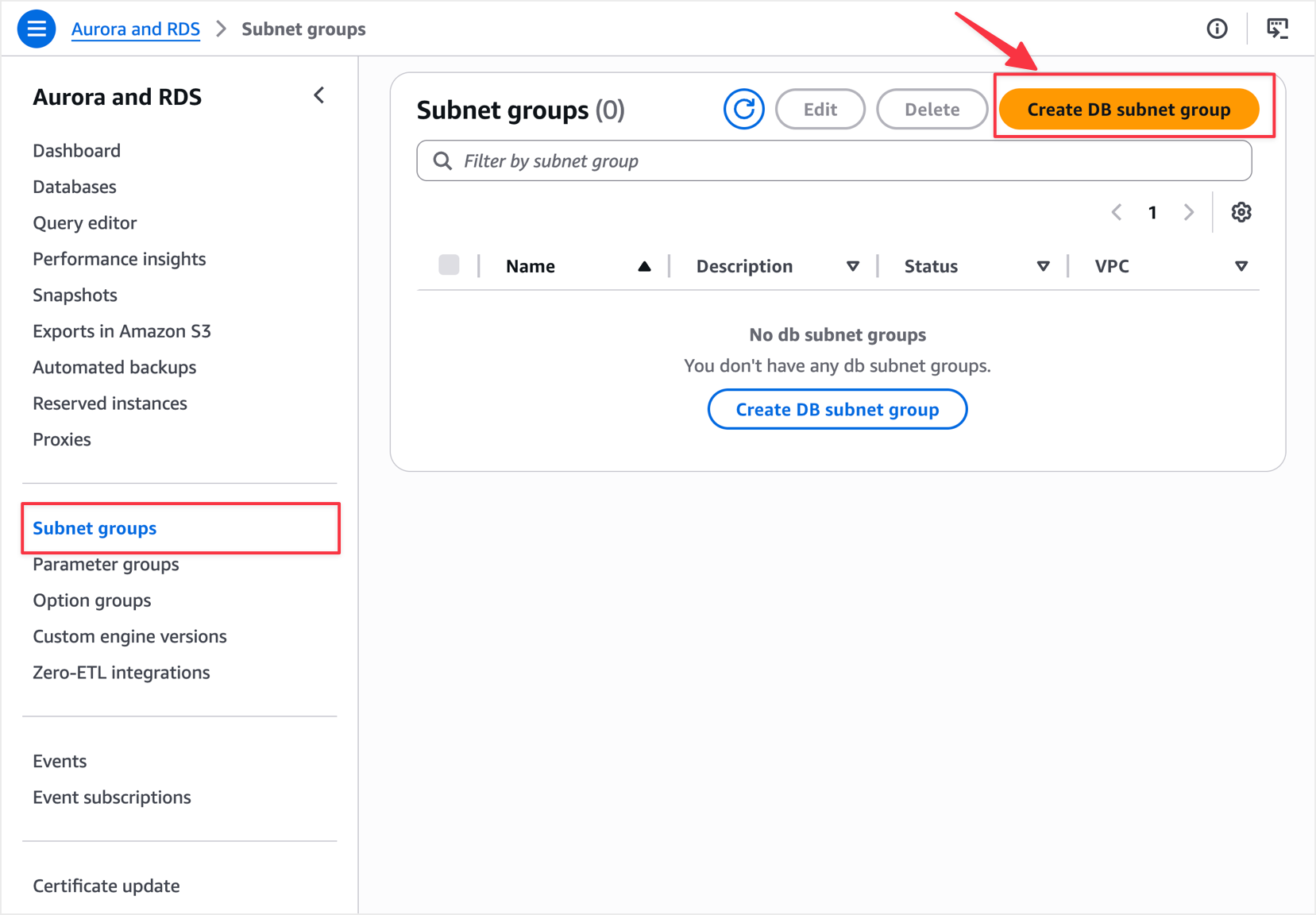Collapse the Aurora and RDS sidebar

[319, 96]
